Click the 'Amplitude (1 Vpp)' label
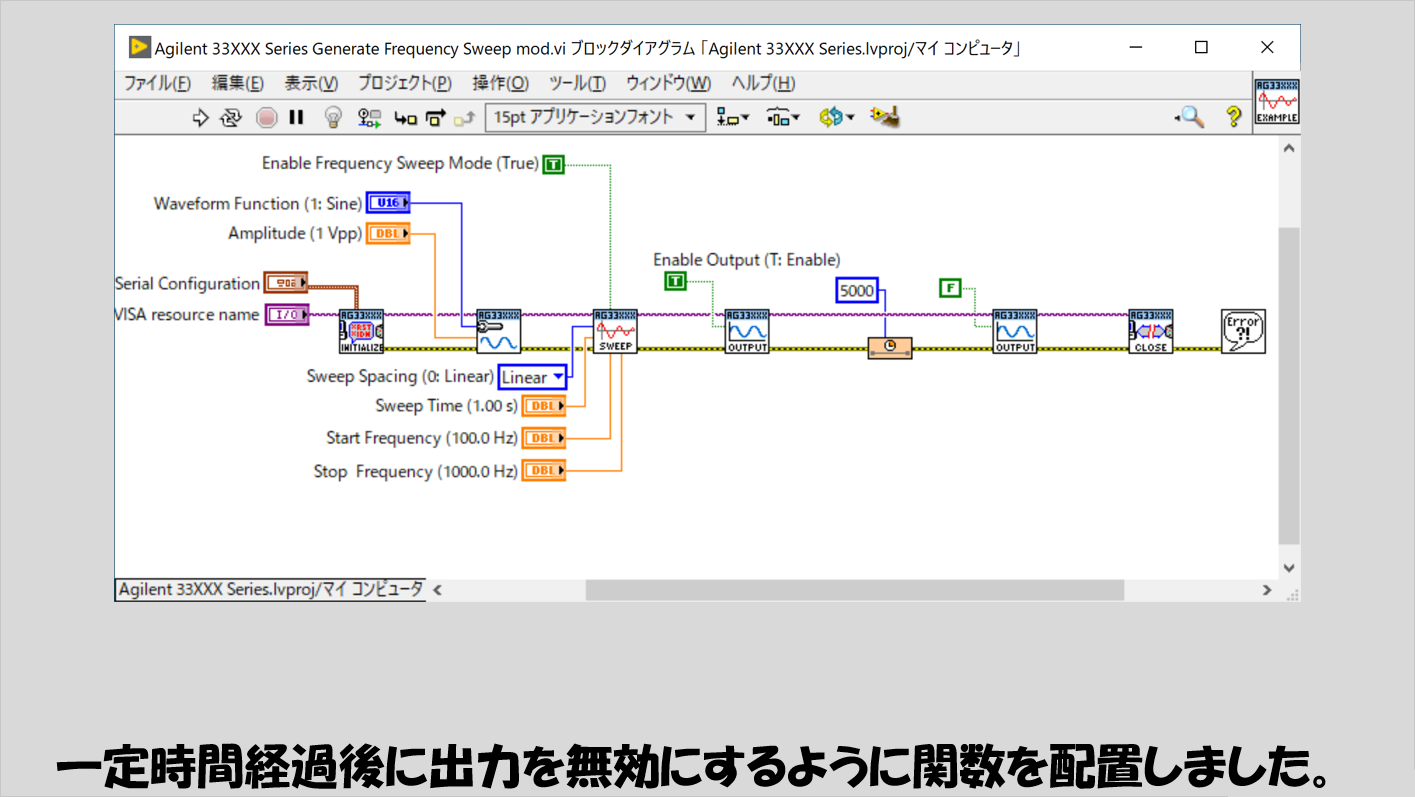1415x797 pixels. point(295,234)
